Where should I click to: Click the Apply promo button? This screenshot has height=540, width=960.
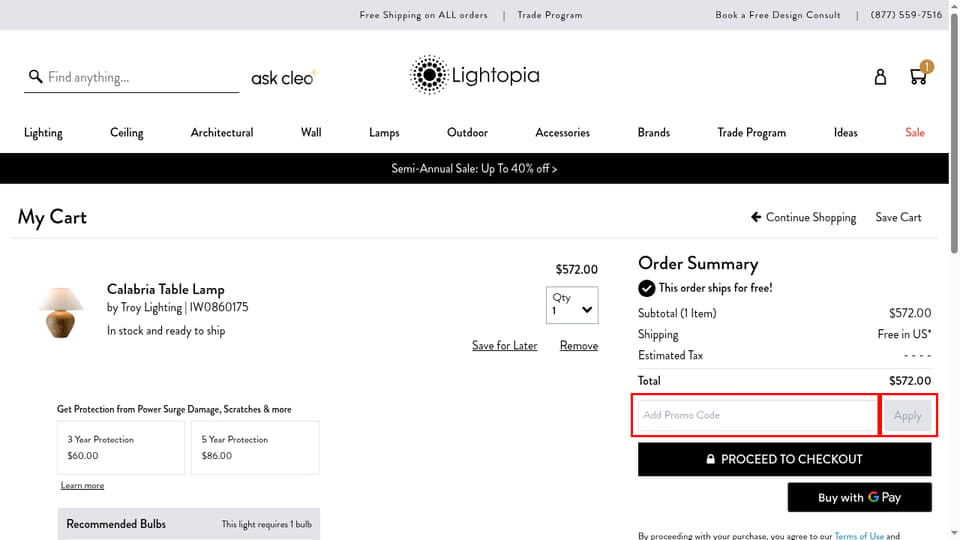click(907, 416)
